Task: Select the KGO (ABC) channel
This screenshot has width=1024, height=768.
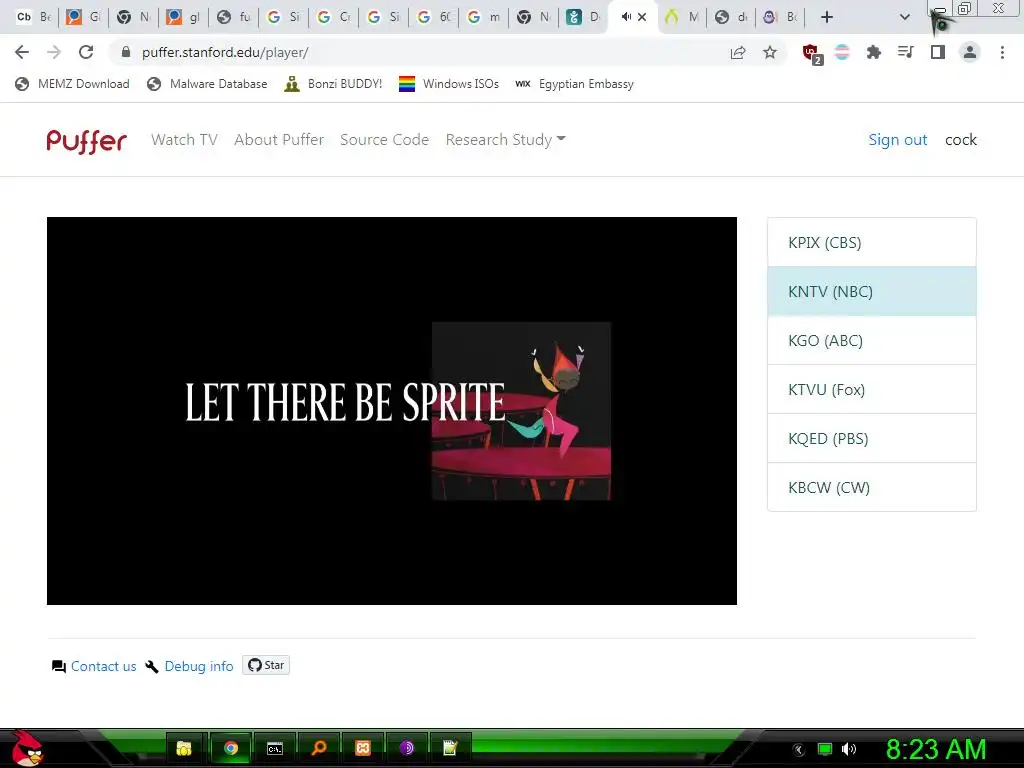Action: pos(872,340)
